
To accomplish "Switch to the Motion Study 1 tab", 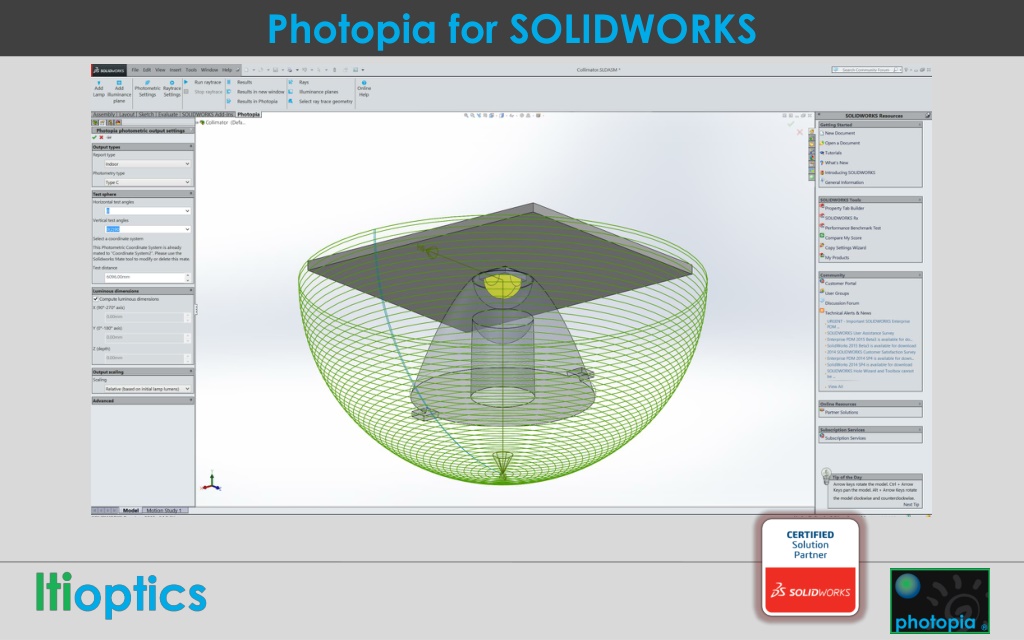I will pyautogui.click(x=165, y=511).
